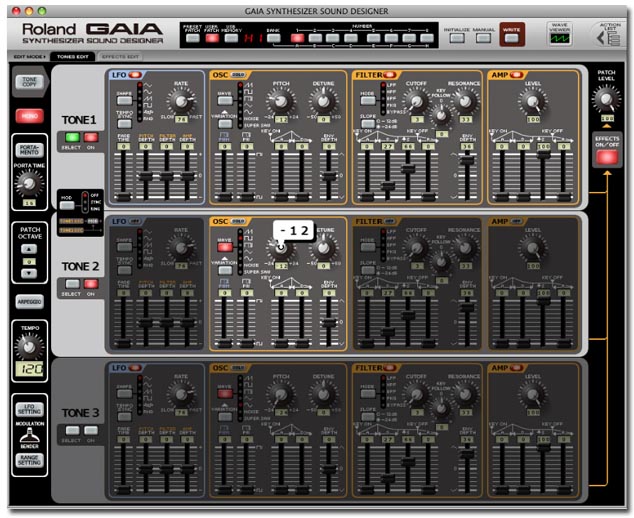This screenshot has width=634, height=518.
Task: Turn the Porta Time knob
Action: (x=29, y=184)
